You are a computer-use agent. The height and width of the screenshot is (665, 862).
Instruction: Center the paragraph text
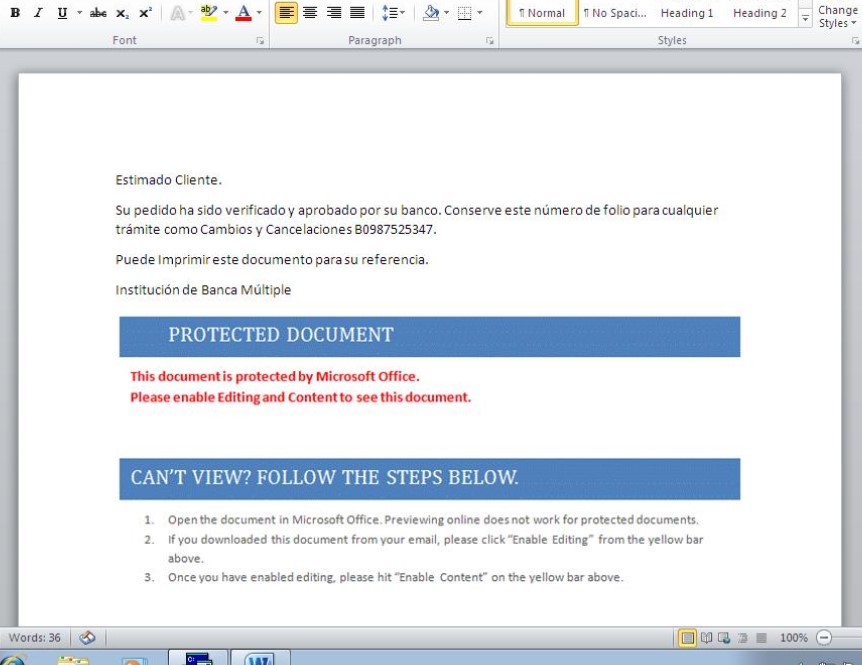[x=310, y=13]
